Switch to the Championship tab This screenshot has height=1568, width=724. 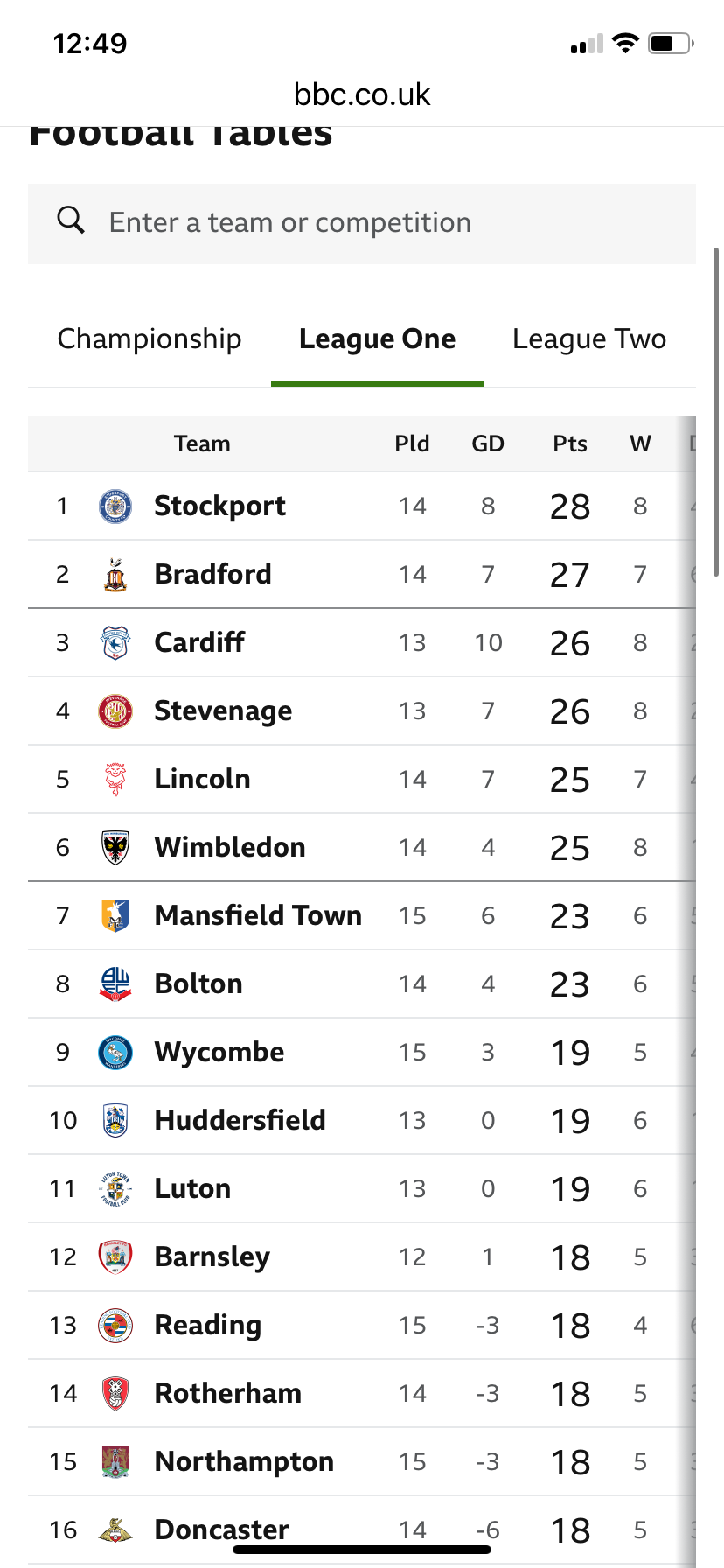[150, 339]
